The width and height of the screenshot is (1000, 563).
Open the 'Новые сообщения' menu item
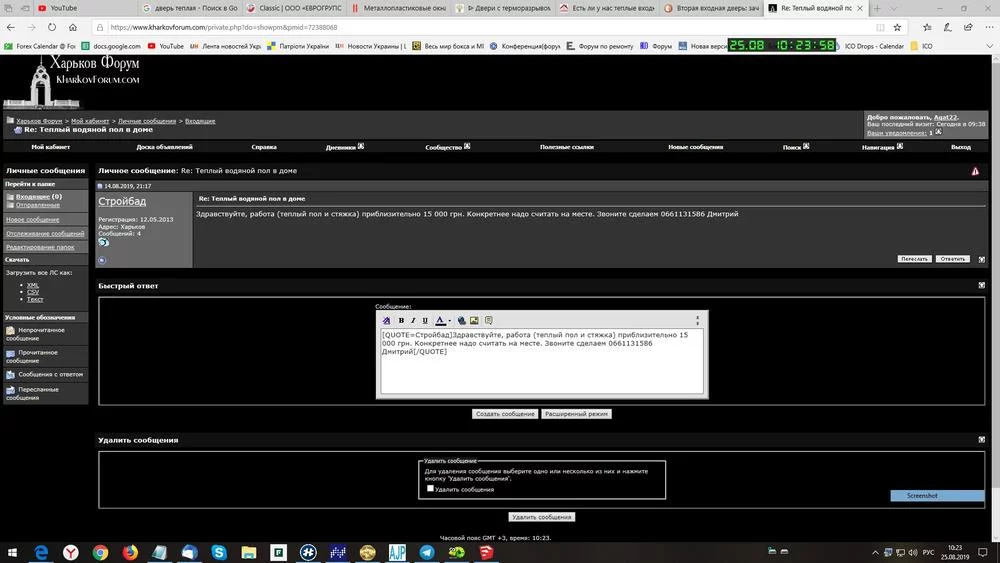click(x=695, y=147)
